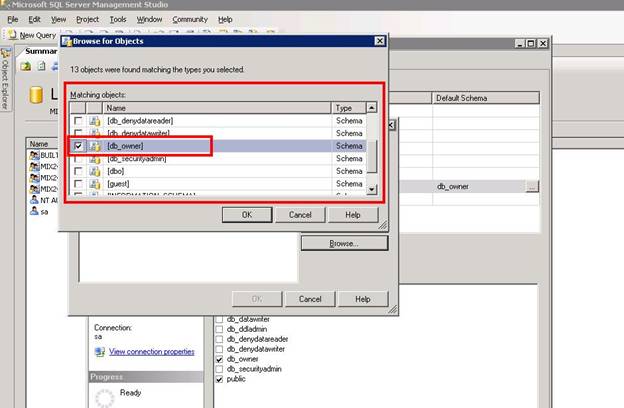Enable db_securityadmin role membership checkbox
Screen dimensions: 624x408
[x=220, y=369]
